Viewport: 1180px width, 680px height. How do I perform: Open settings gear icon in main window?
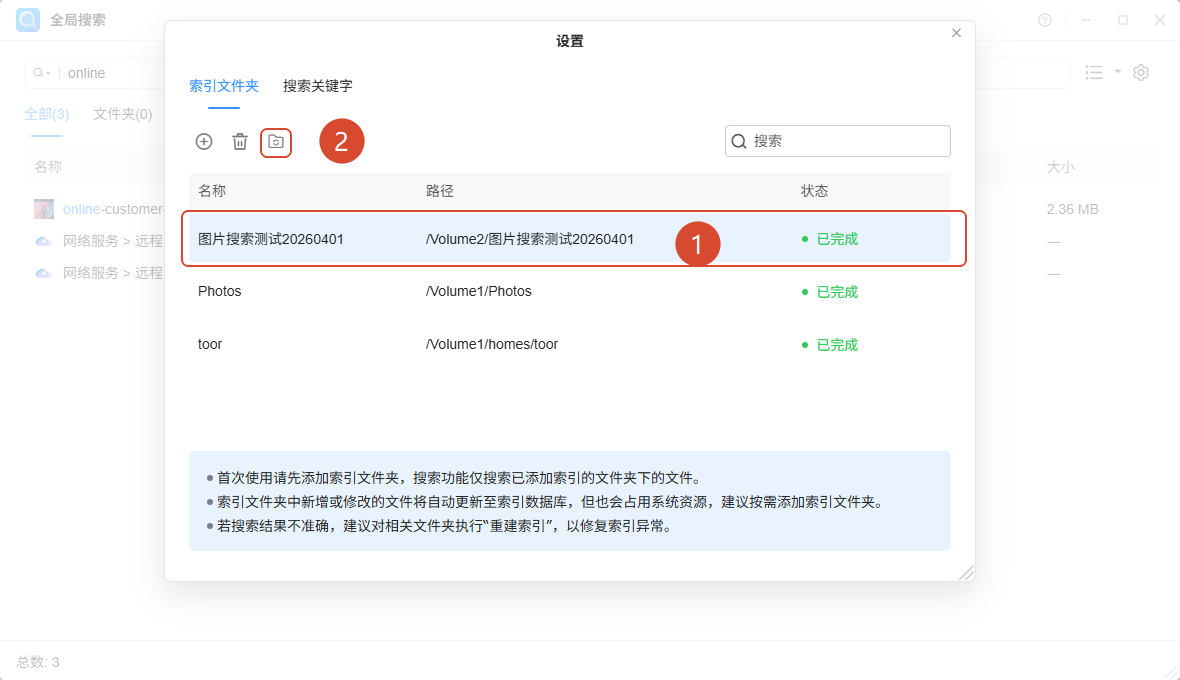(1141, 72)
